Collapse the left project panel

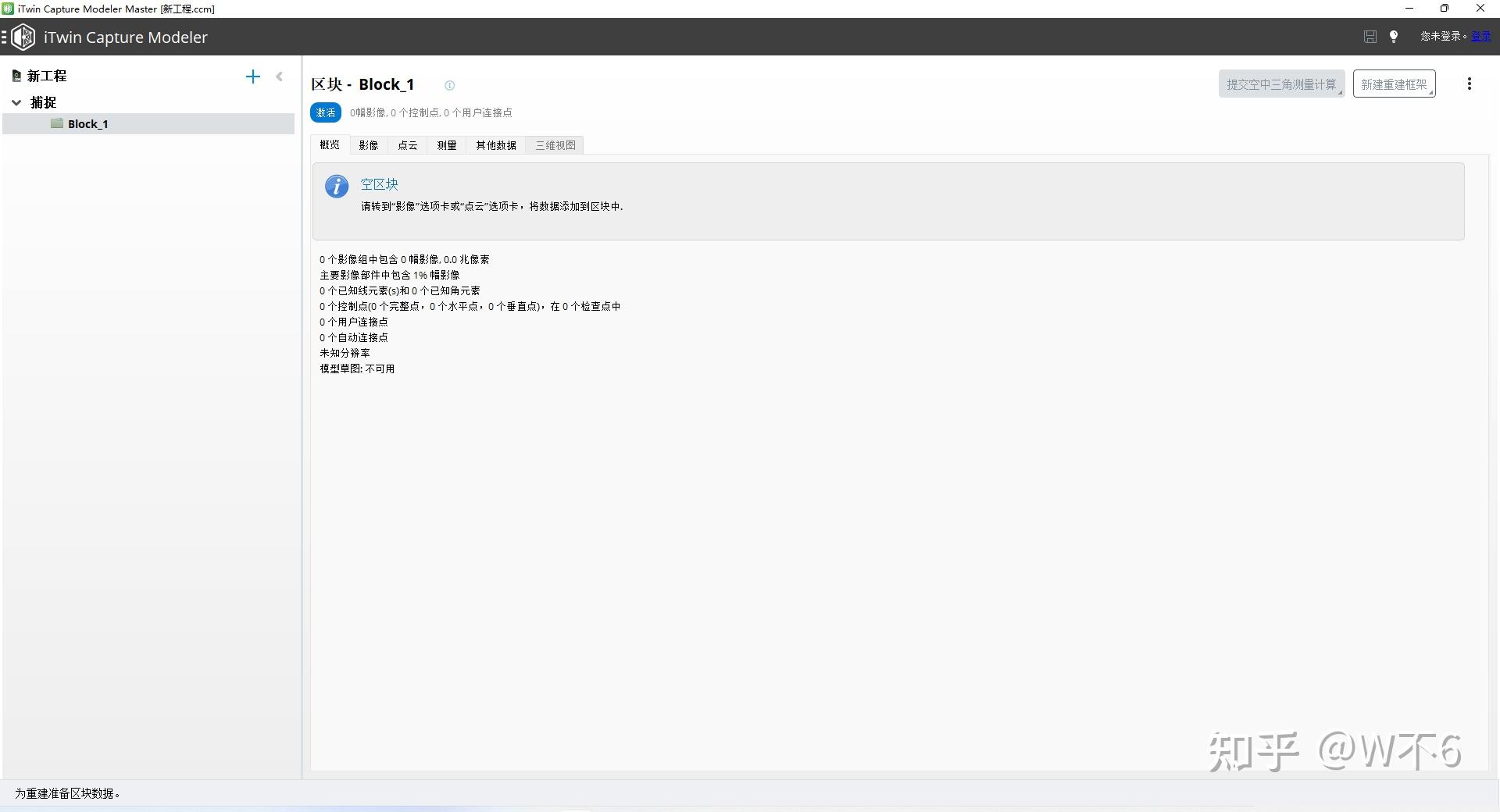(x=279, y=77)
